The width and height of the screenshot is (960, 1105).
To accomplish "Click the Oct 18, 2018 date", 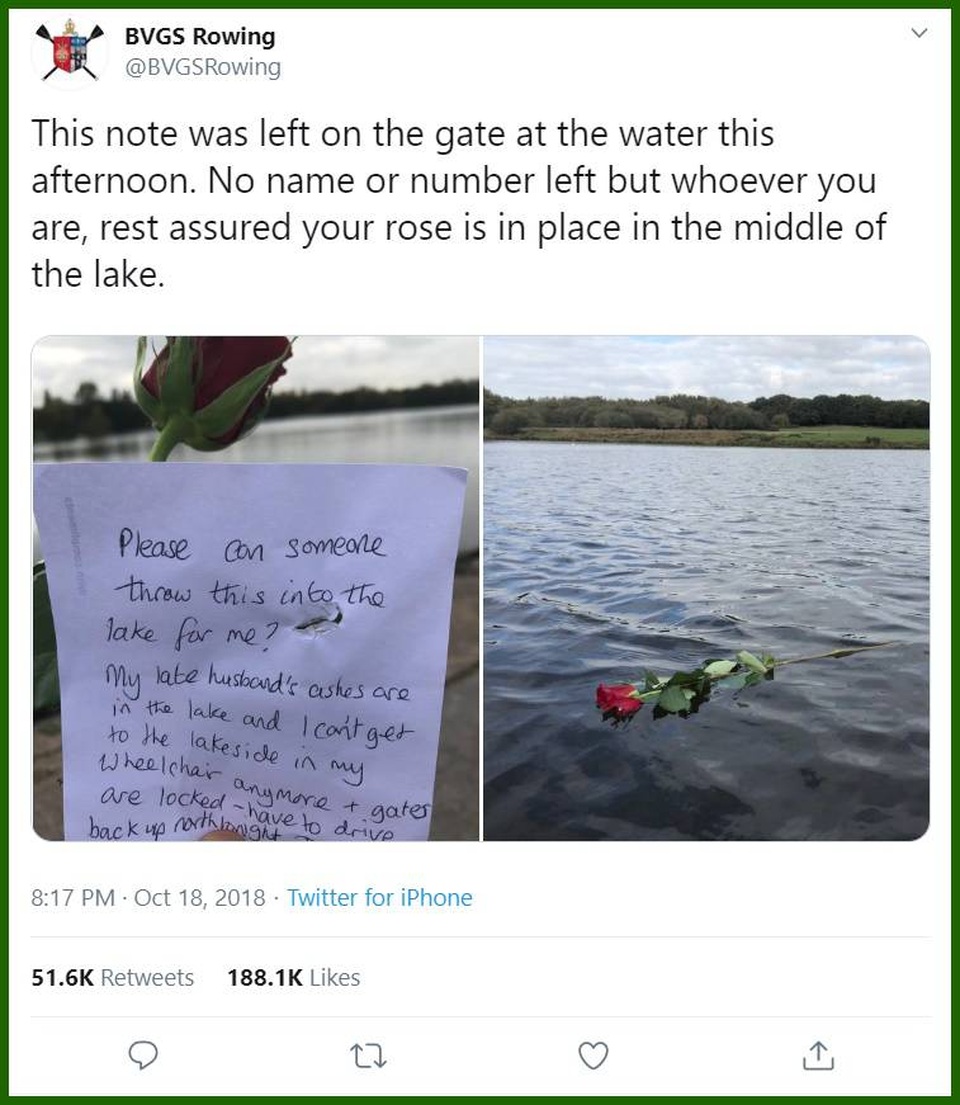I will [x=199, y=897].
